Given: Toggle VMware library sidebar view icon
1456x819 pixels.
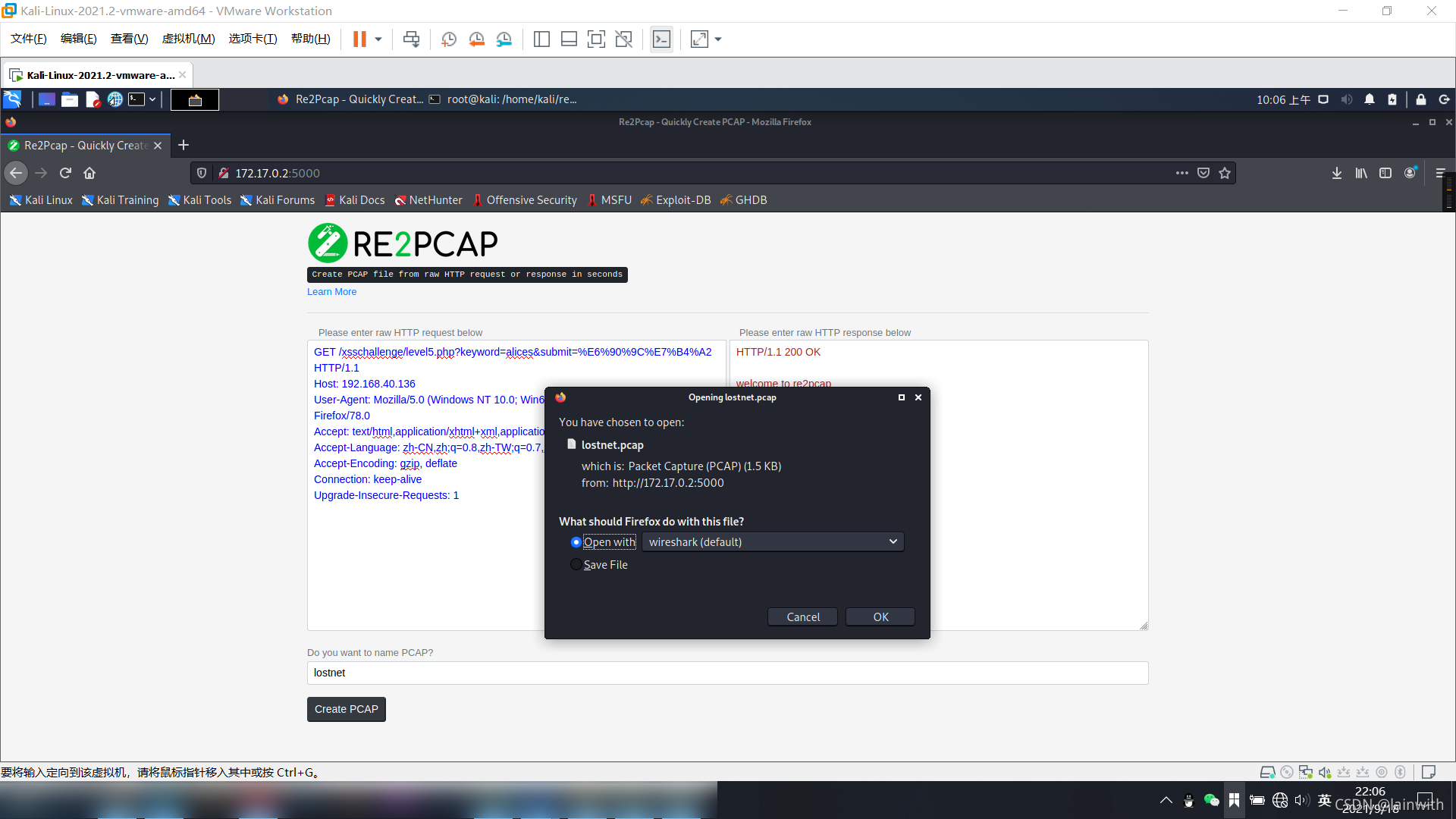Looking at the screenshot, I should (541, 39).
